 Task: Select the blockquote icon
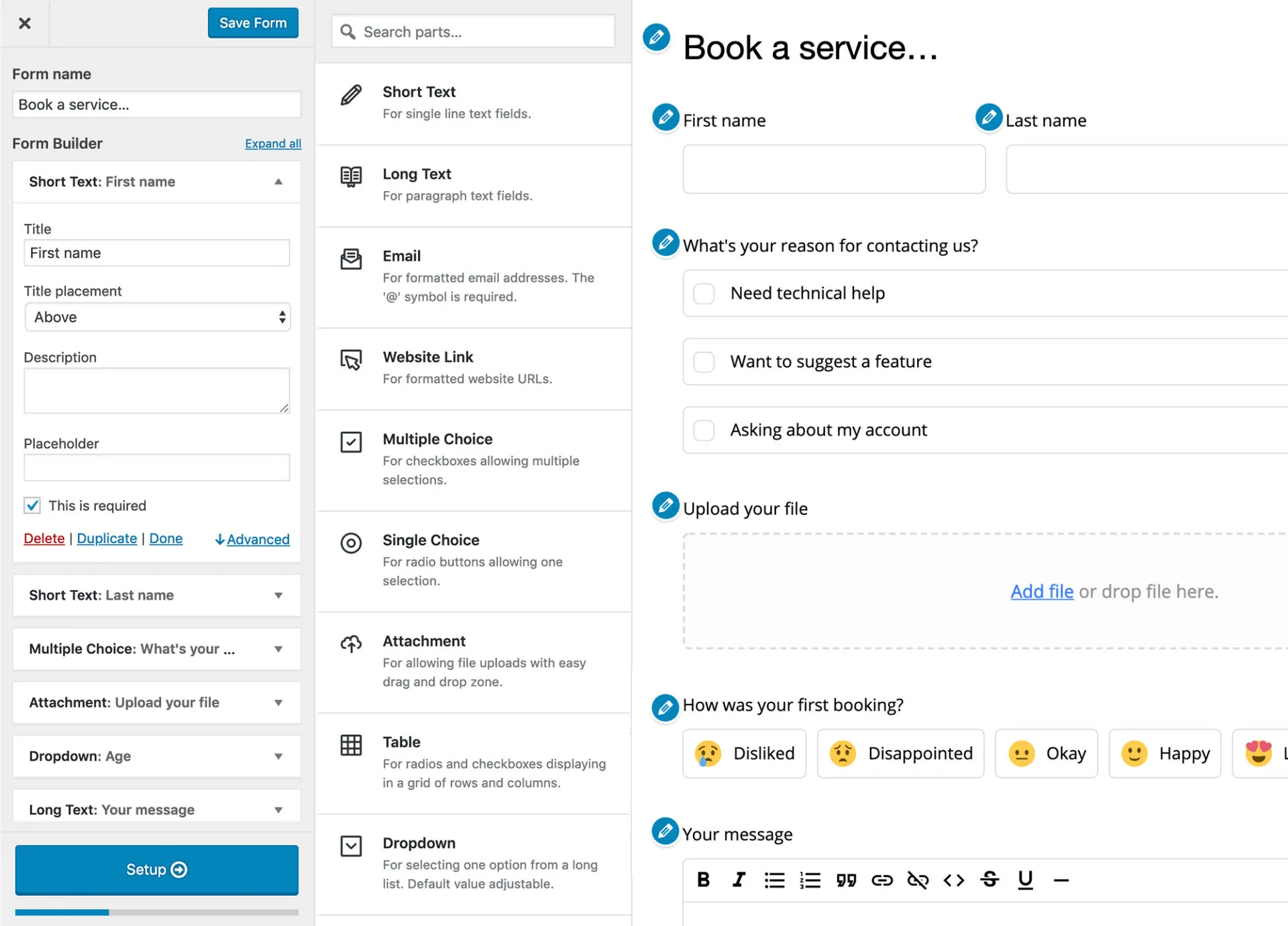(x=846, y=880)
